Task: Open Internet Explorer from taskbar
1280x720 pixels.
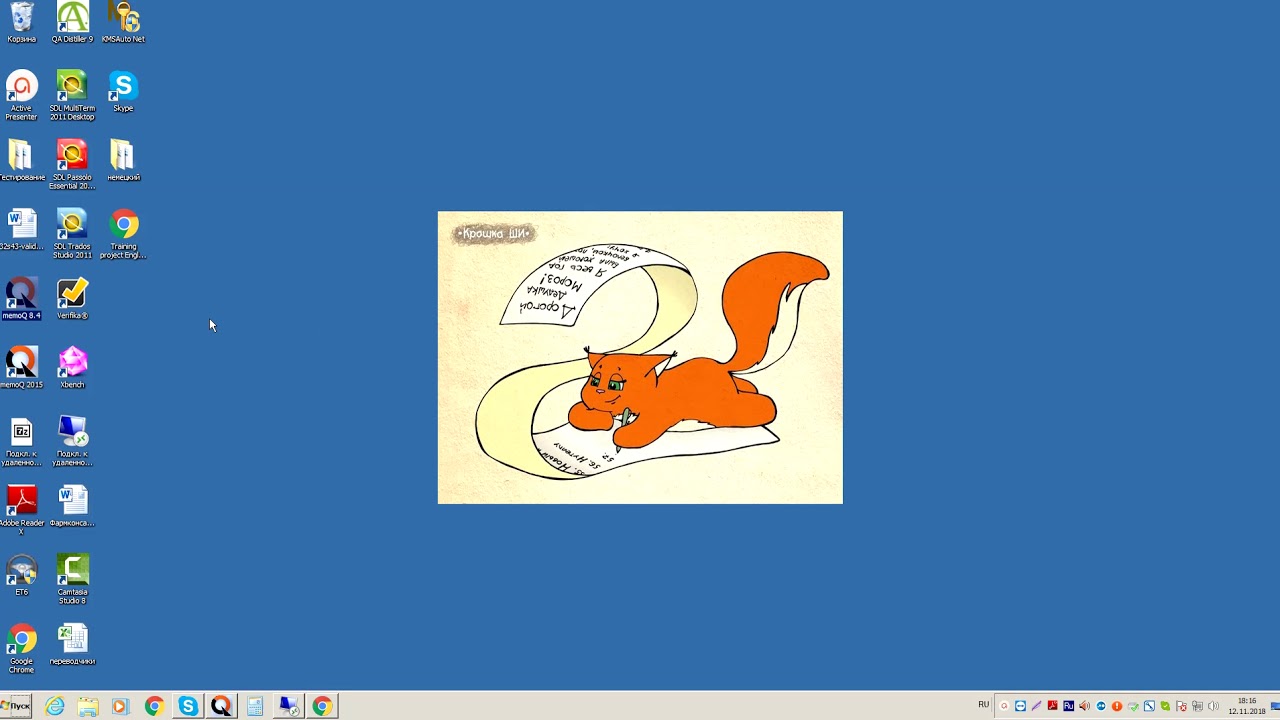Action: (x=54, y=706)
